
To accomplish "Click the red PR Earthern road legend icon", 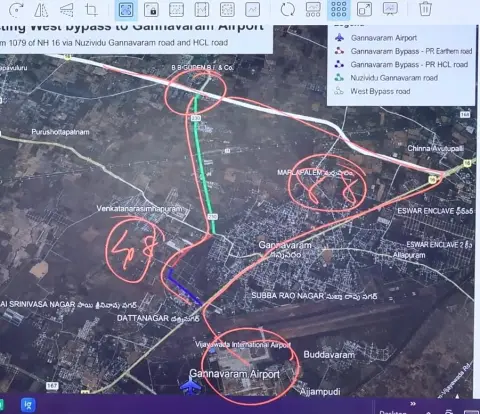I will pyautogui.click(x=339, y=51).
